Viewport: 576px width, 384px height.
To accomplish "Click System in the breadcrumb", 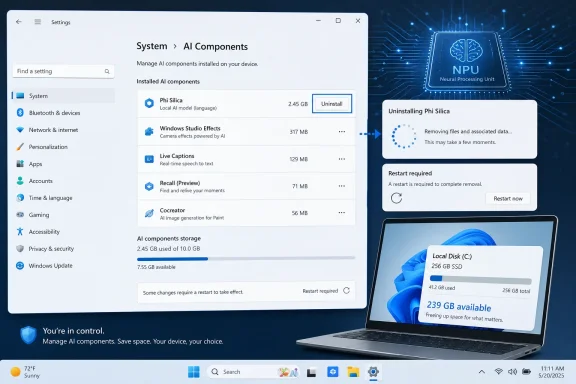I will [152, 46].
